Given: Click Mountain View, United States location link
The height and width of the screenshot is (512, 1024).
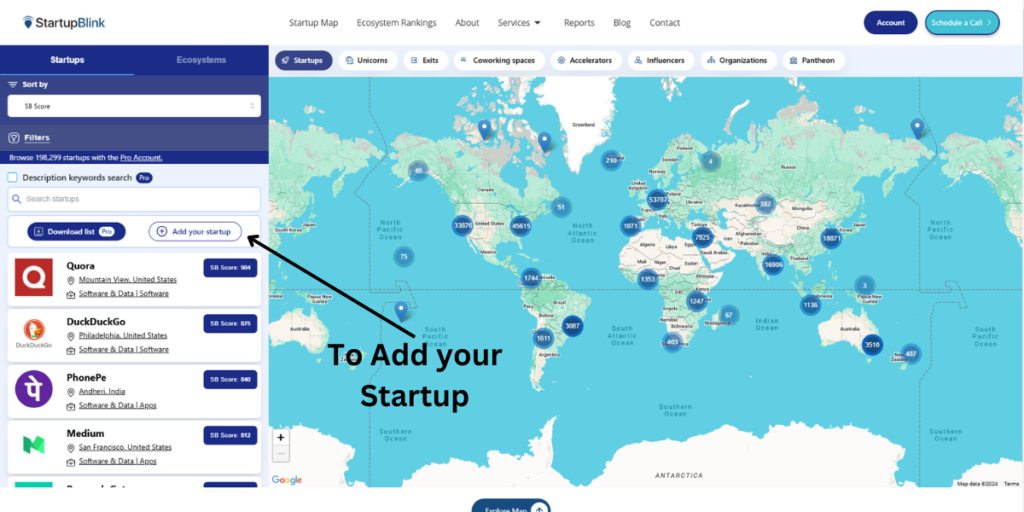Looking at the screenshot, I should [127, 280].
